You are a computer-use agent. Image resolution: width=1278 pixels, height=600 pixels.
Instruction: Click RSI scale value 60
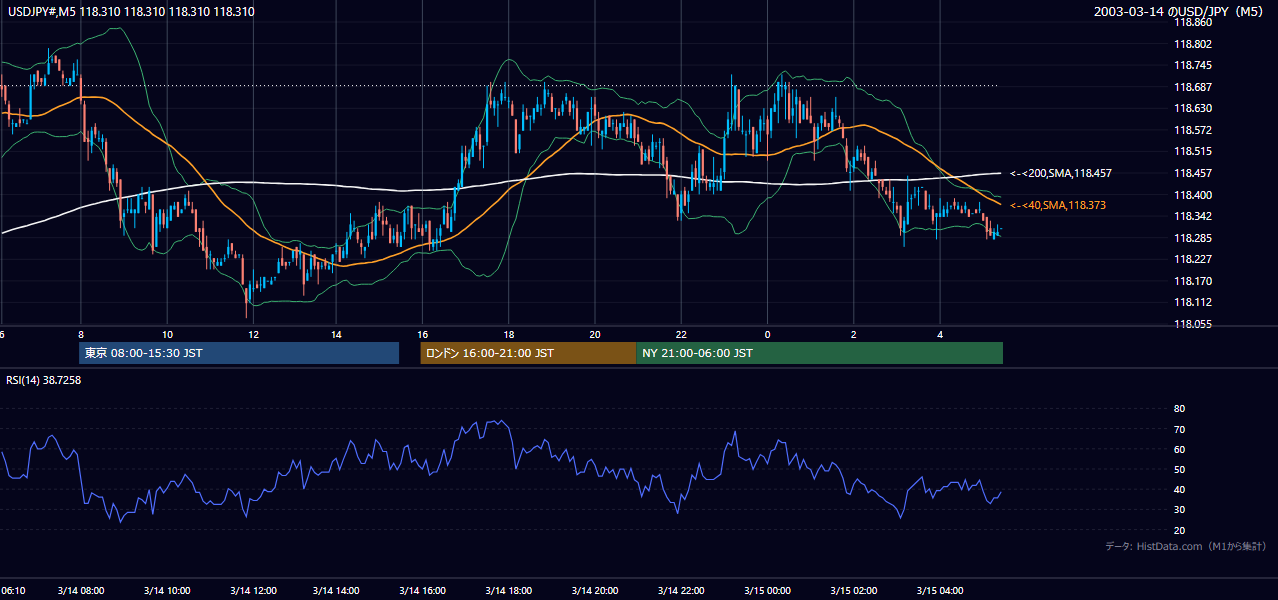1179,450
